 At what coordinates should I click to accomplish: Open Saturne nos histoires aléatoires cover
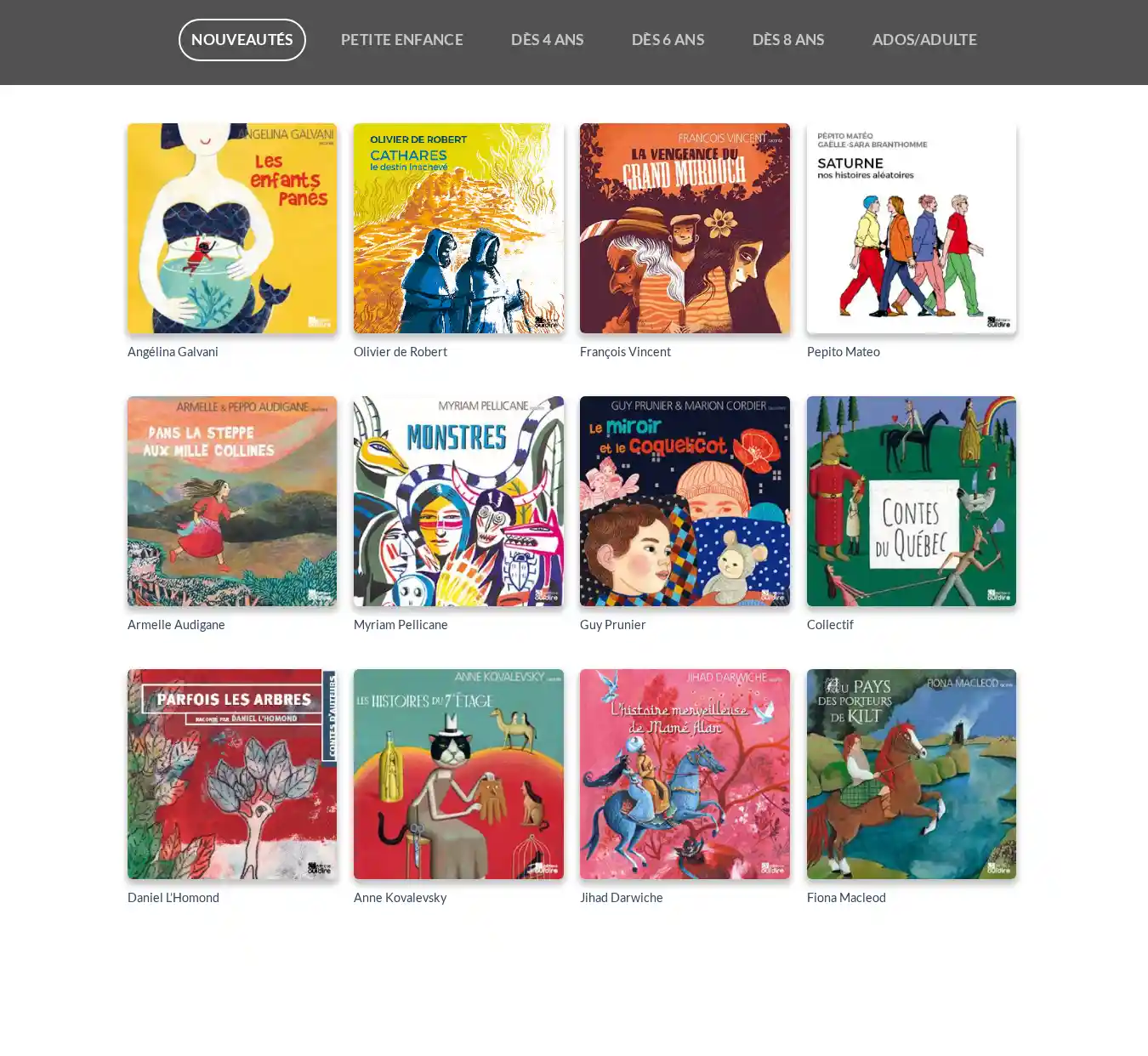point(912,228)
